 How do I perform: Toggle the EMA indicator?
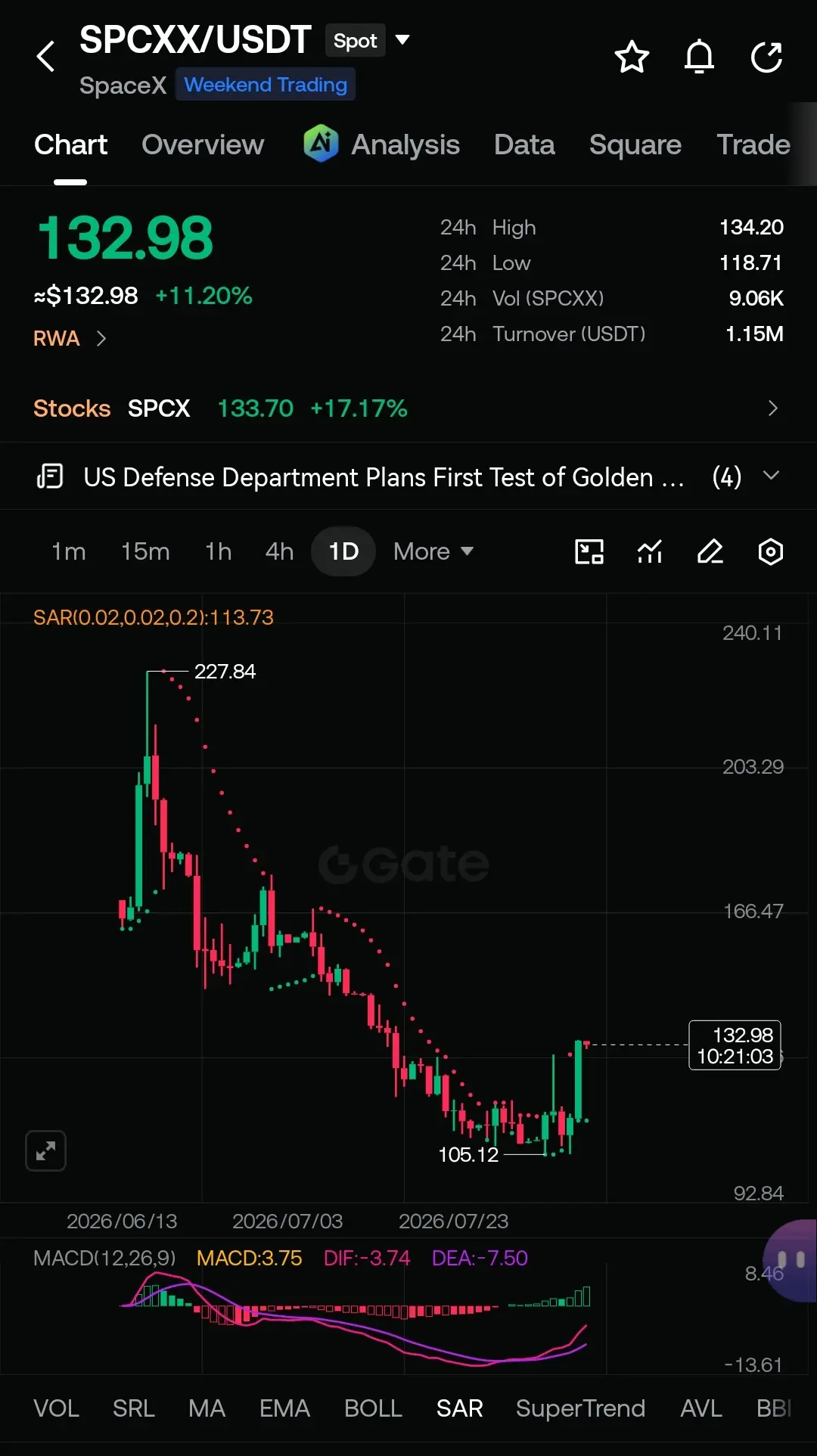pyautogui.click(x=284, y=1408)
